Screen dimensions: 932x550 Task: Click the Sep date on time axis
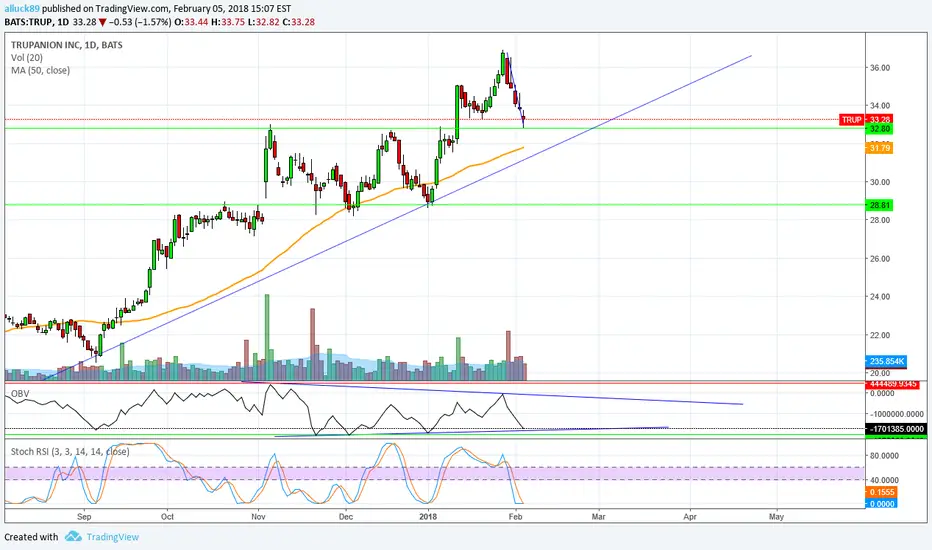click(x=84, y=516)
